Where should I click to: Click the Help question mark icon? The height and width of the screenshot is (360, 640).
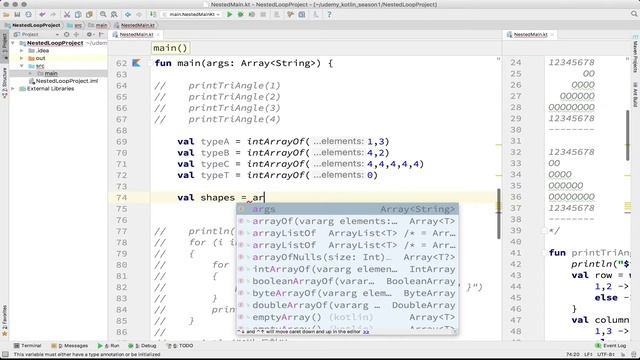pyautogui.click(x=329, y=14)
